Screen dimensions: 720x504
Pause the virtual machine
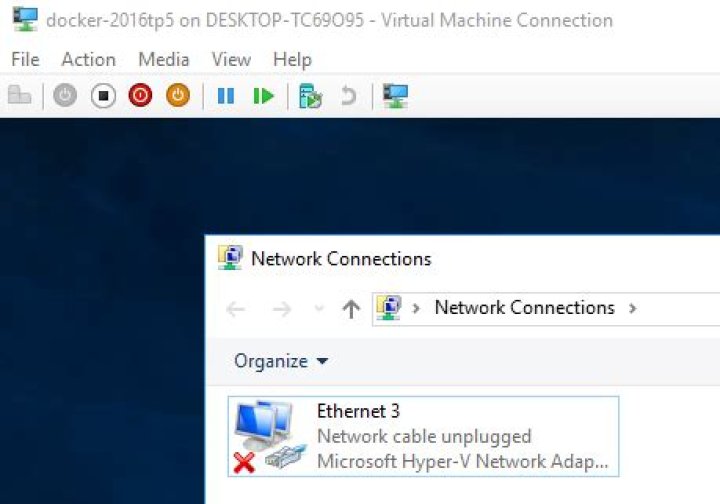pyautogui.click(x=225, y=96)
